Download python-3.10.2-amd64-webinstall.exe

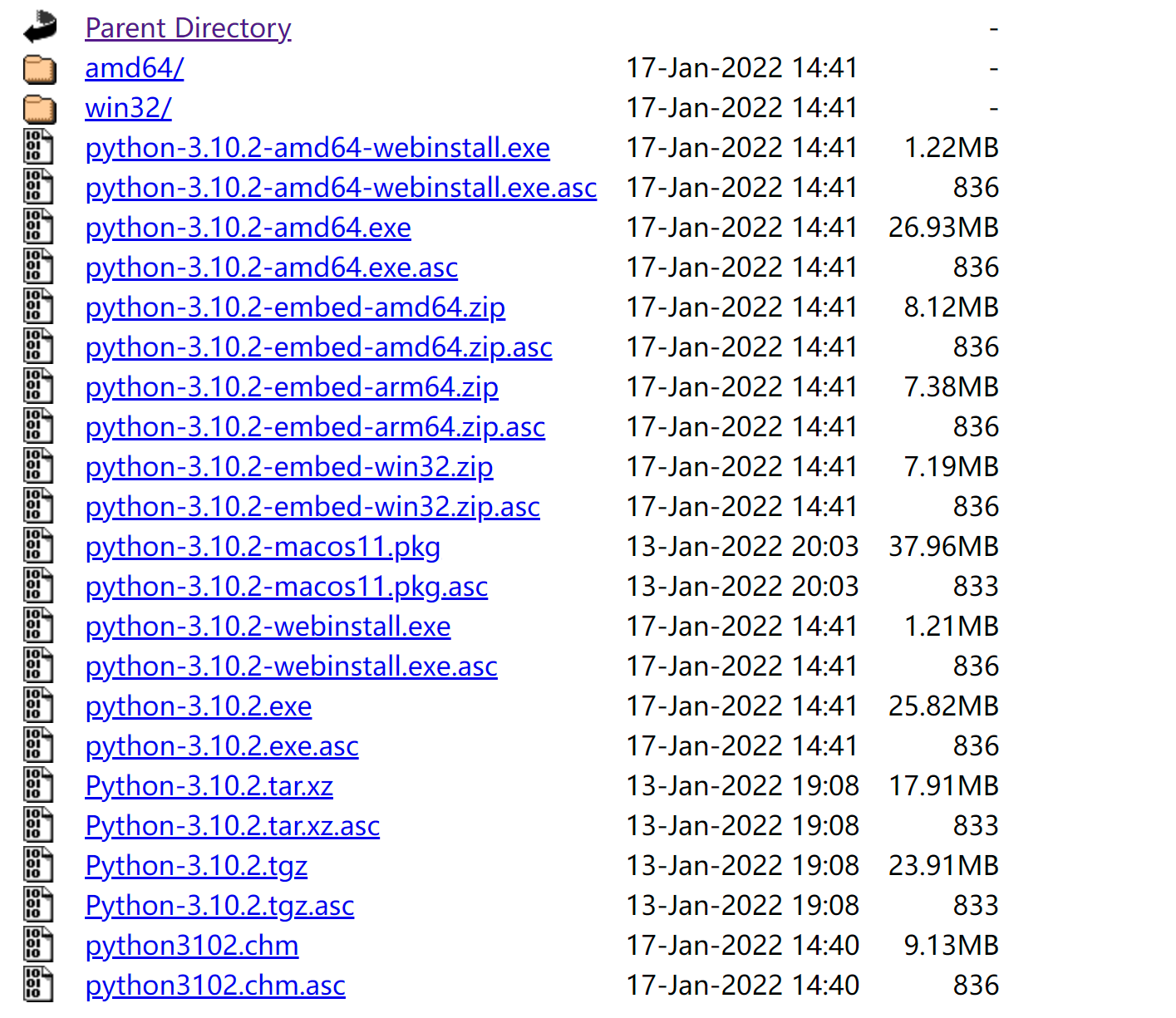coord(317,147)
